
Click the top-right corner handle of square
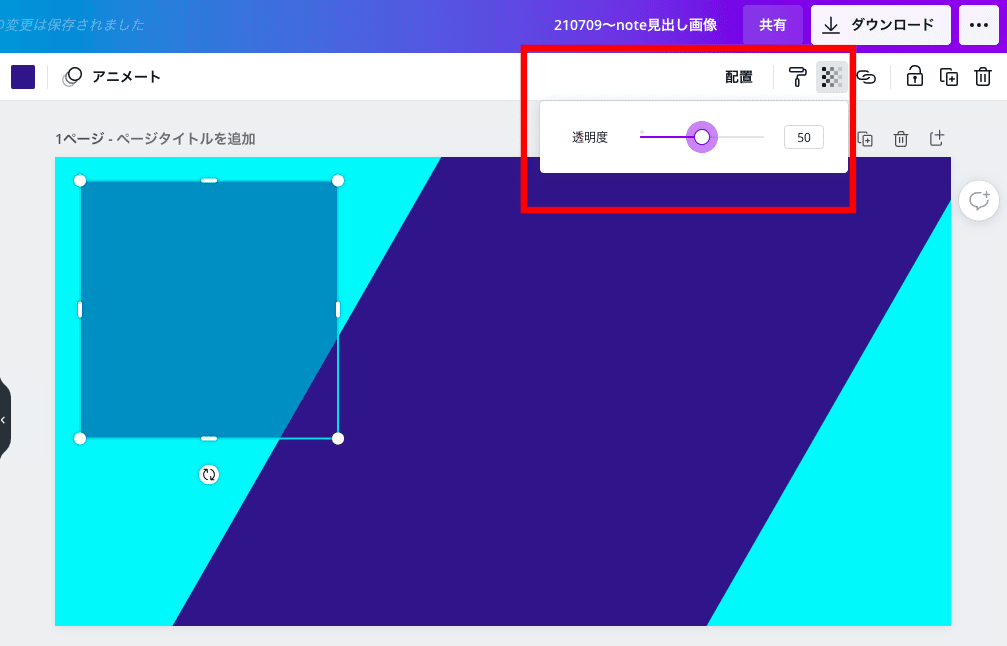tap(338, 181)
